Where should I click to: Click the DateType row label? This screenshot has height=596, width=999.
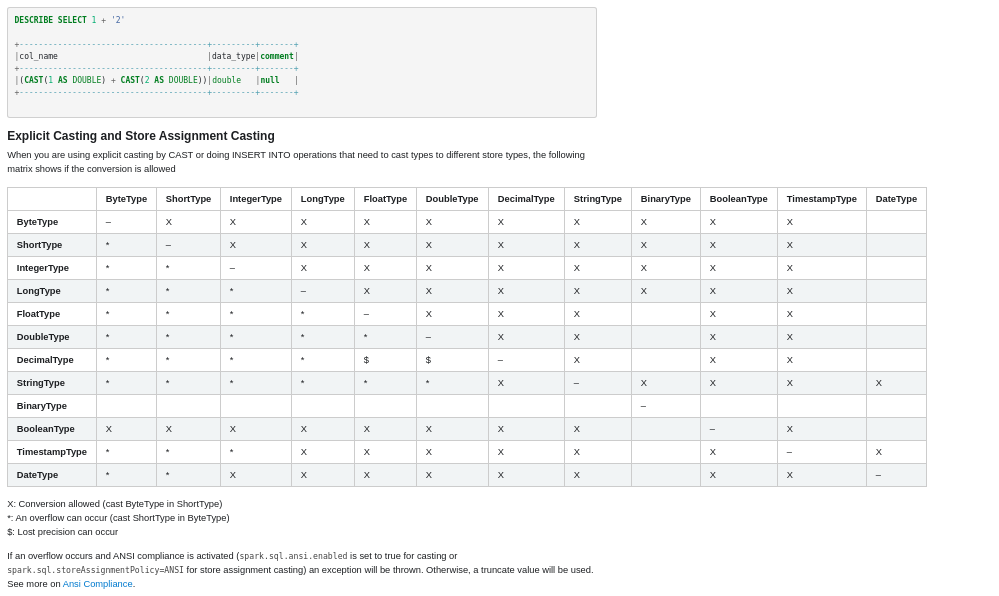point(38,475)
